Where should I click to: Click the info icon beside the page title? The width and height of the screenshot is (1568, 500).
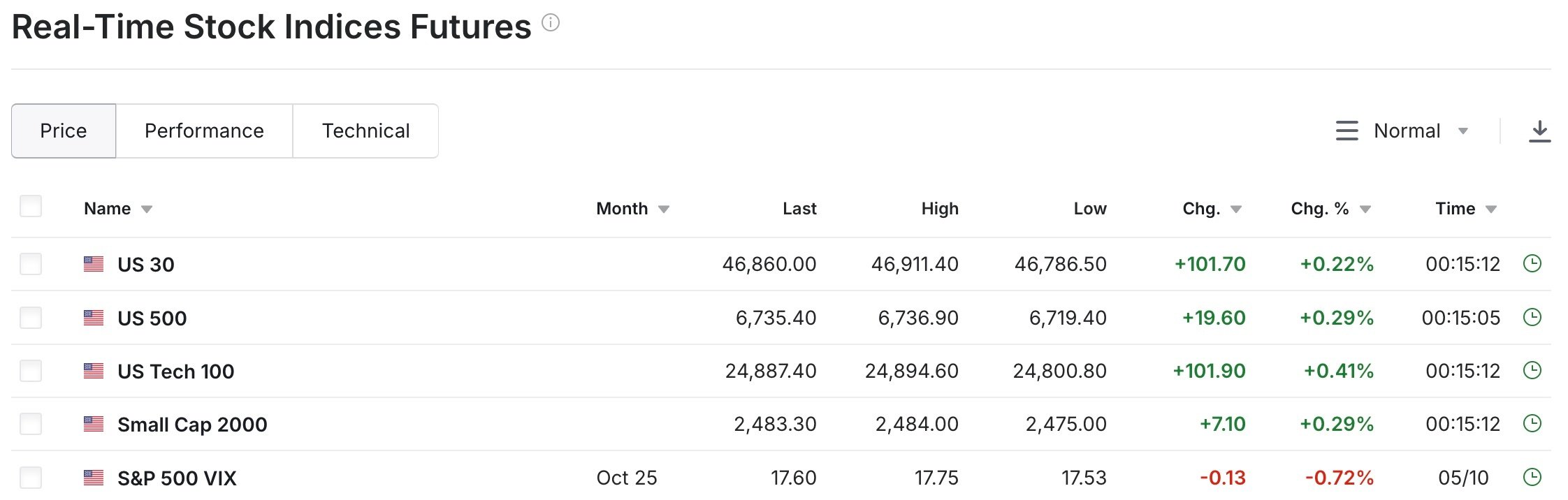551,24
